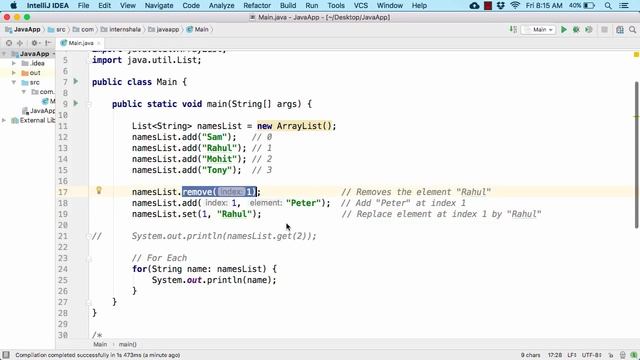Click LF line separator in status bar
The height and width of the screenshot is (360, 640).
(x=571, y=355)
